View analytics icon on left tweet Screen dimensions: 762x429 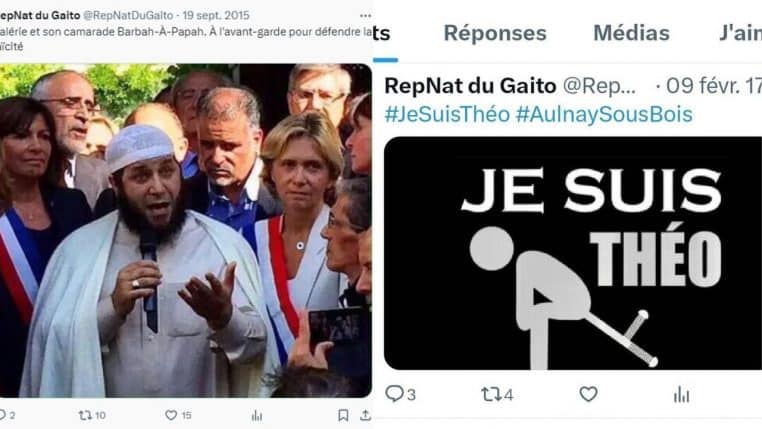257,415
